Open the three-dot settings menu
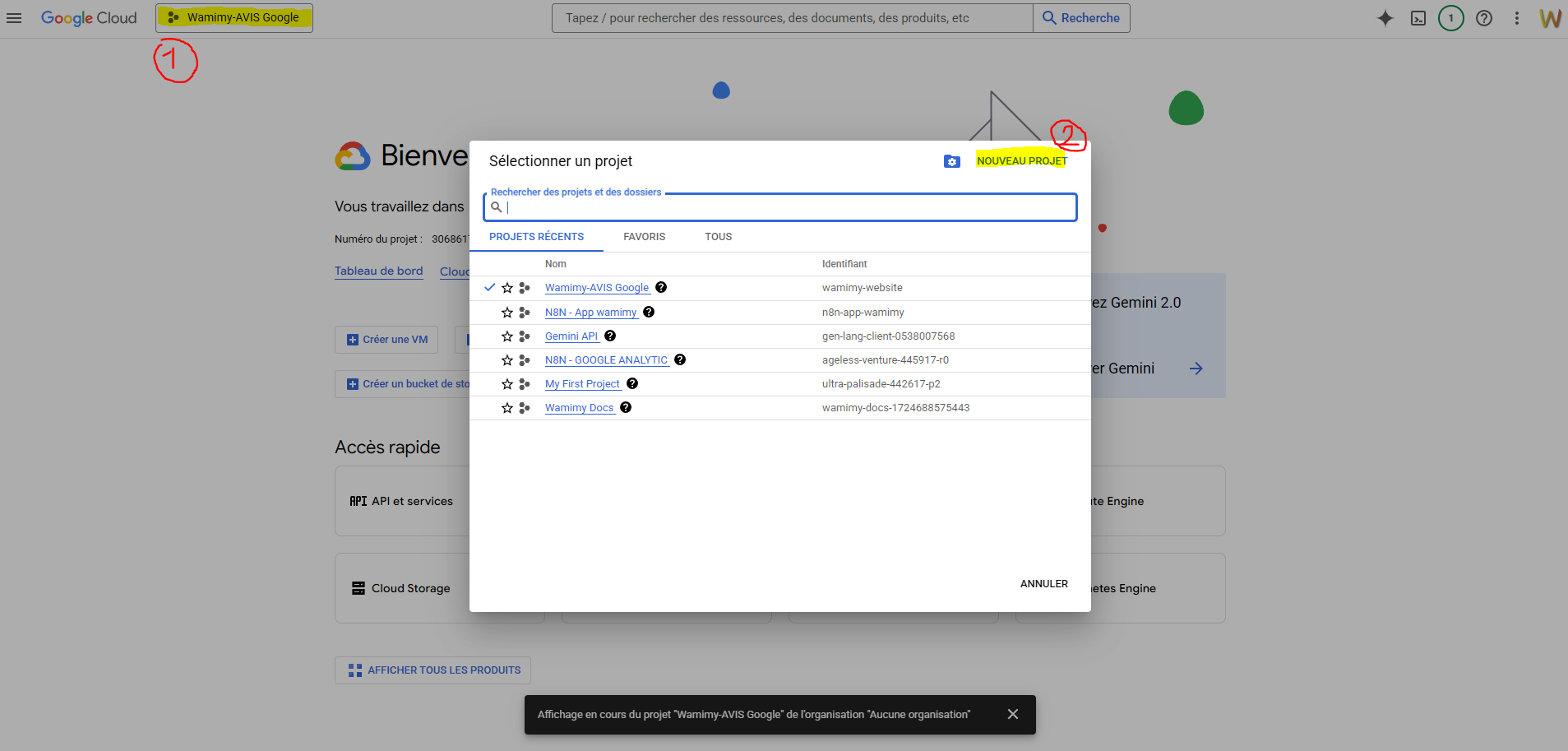The width and height of the screenshot is (1568, 751). tap(1517, 18)
